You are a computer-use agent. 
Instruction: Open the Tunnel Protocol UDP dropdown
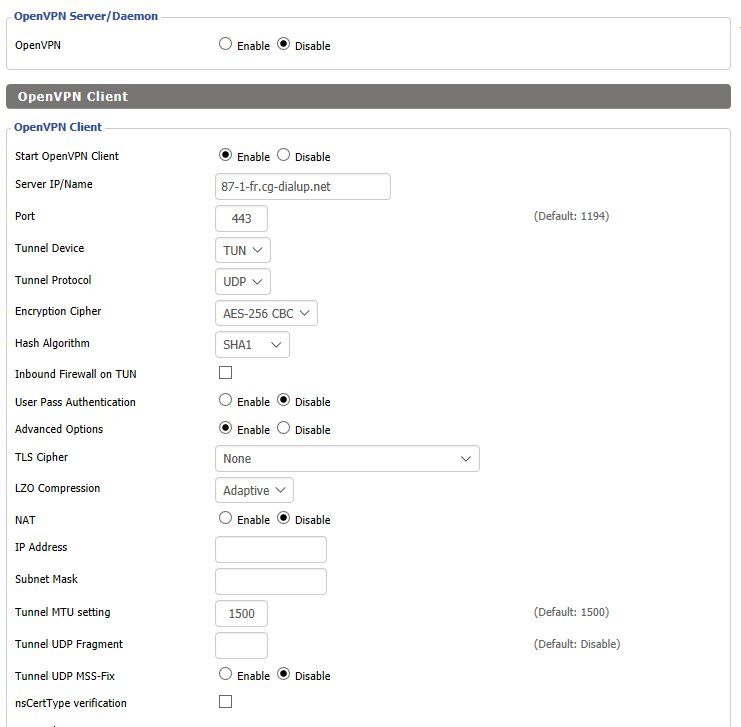coord(242,281)
